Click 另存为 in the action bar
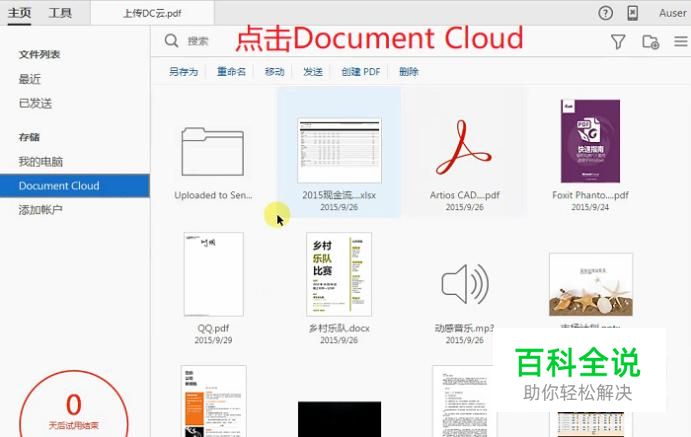The width and height of the screenshot is (691, 437). pyautogui.click(x=183, y=71)
